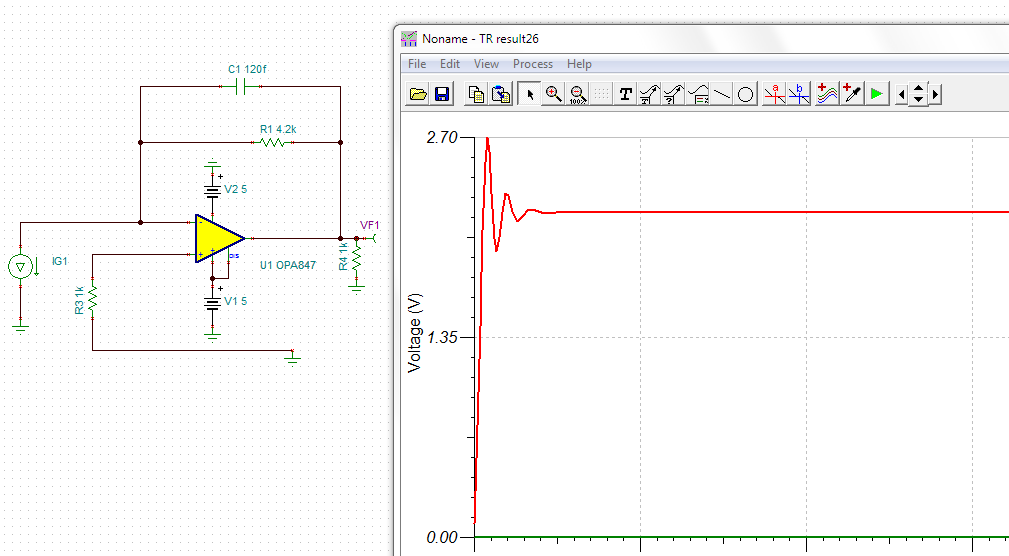Select the line drawing tool

click(721, 94)
